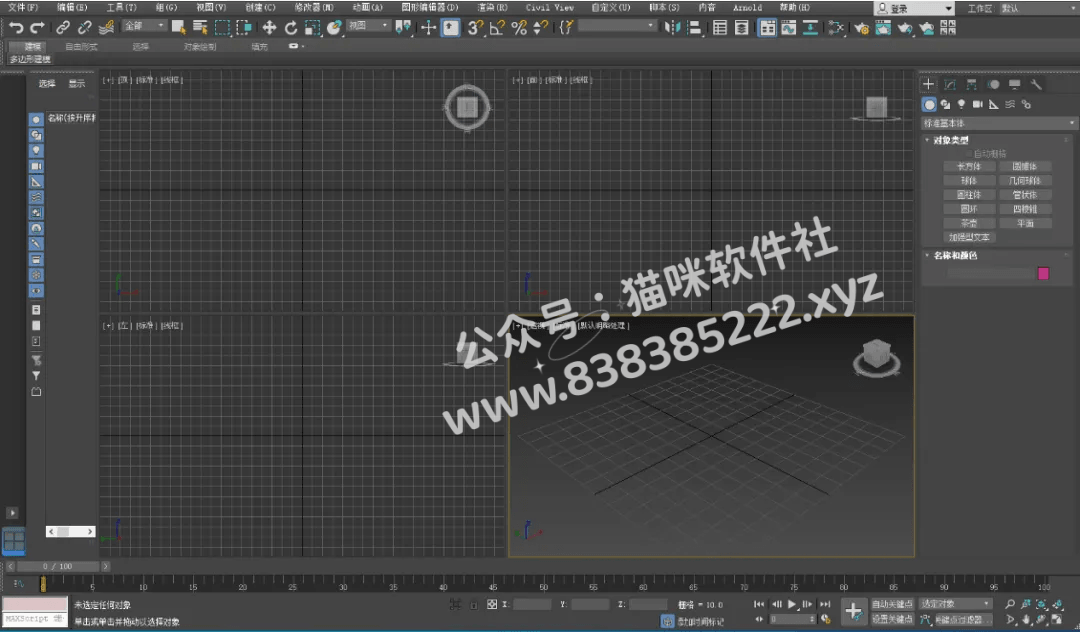This screenshot has width=1080, height=632.
Task: Open the Select by Name list tool
Action: pos(200,28)
